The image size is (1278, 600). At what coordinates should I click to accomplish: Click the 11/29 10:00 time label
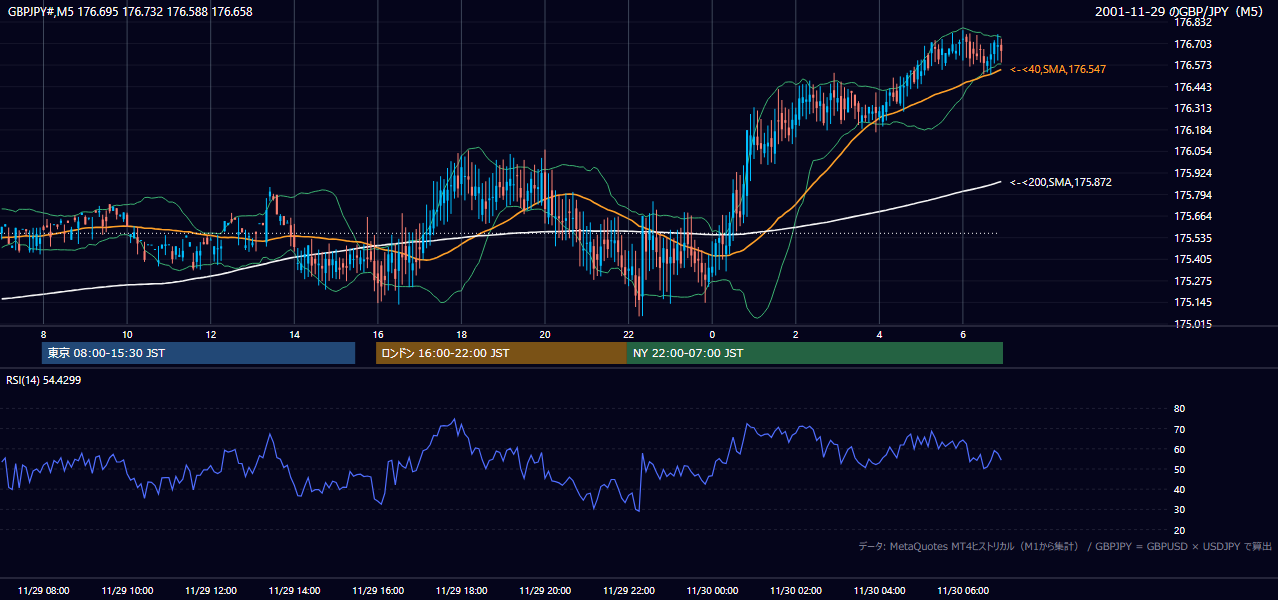point(127,591)
